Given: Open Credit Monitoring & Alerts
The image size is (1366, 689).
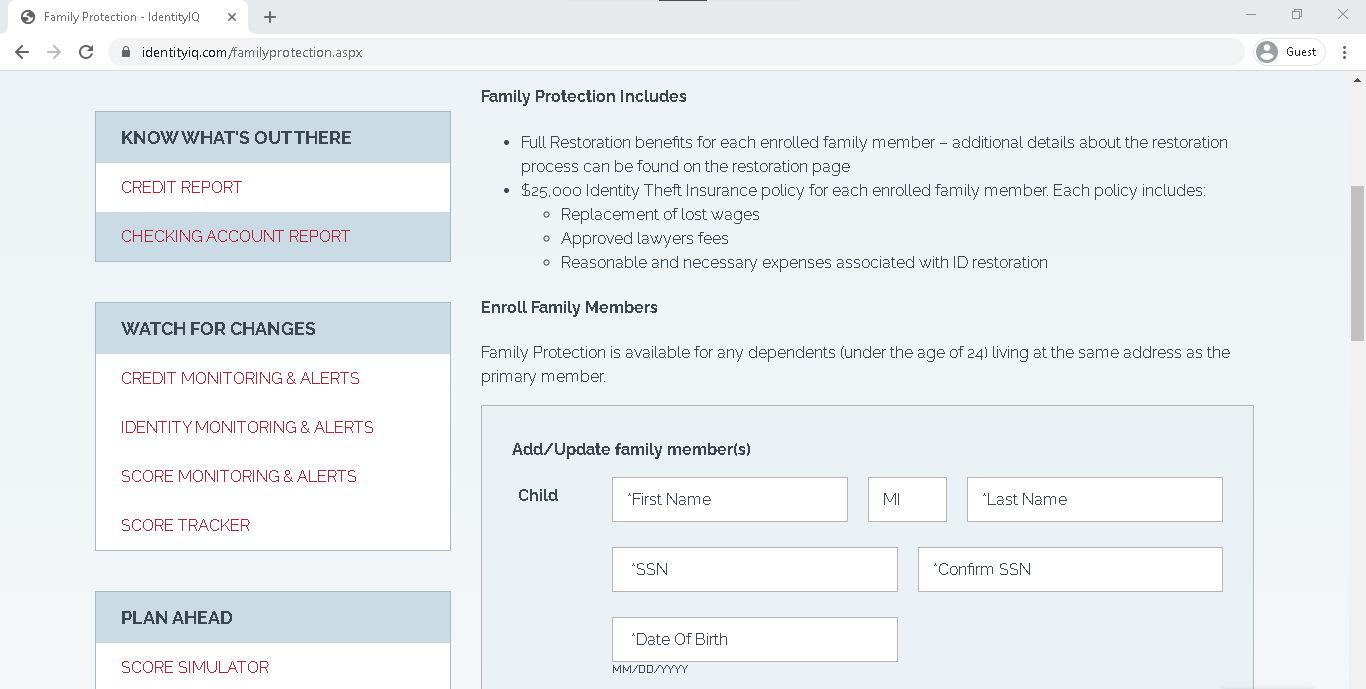Looking at the screenshot, I should point(240,378).
